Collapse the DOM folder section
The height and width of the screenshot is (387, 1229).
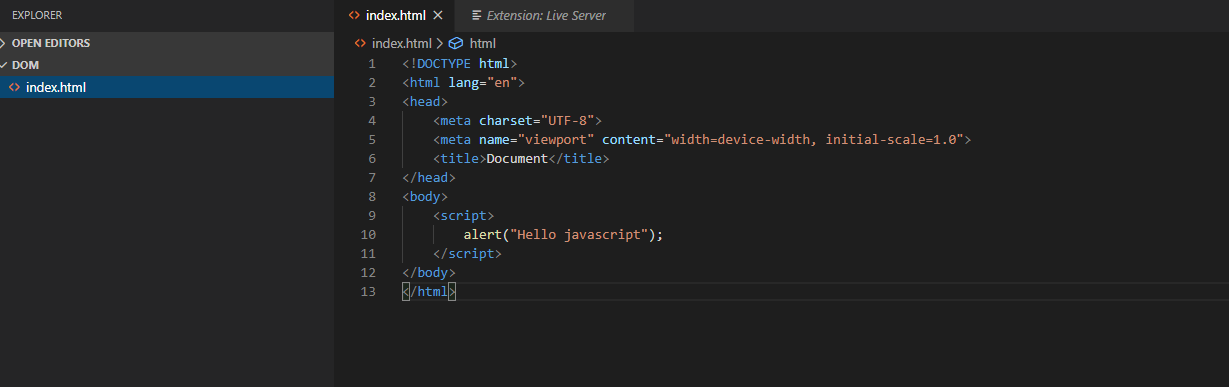click(x=167, y=65)
